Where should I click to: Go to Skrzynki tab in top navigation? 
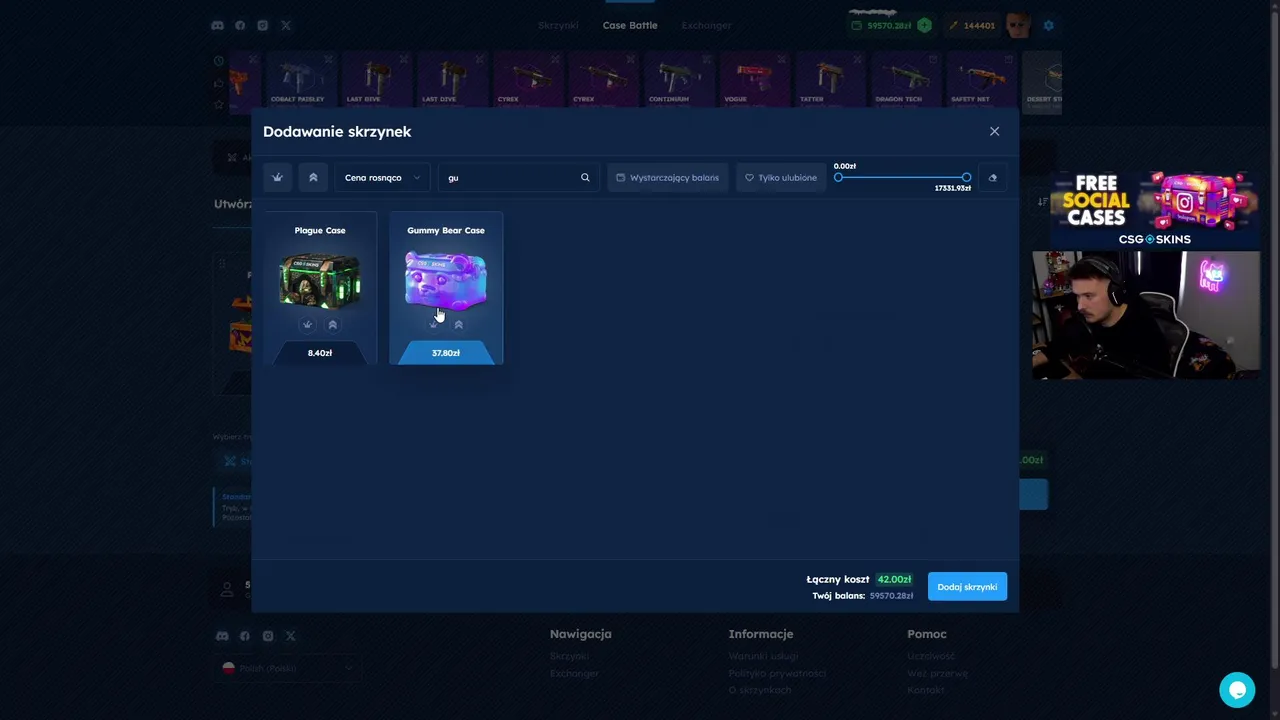(x=558, y=25)
